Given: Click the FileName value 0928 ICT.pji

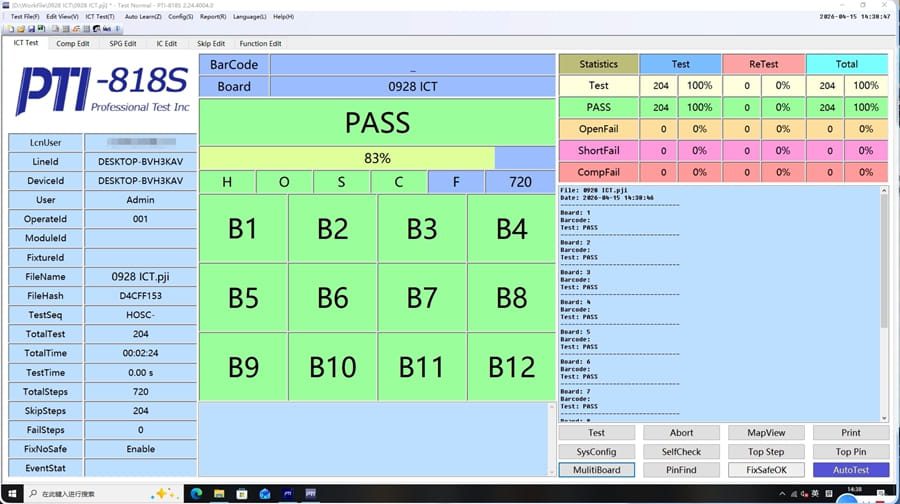Looking at the screenshot, I should pos(141,277).
